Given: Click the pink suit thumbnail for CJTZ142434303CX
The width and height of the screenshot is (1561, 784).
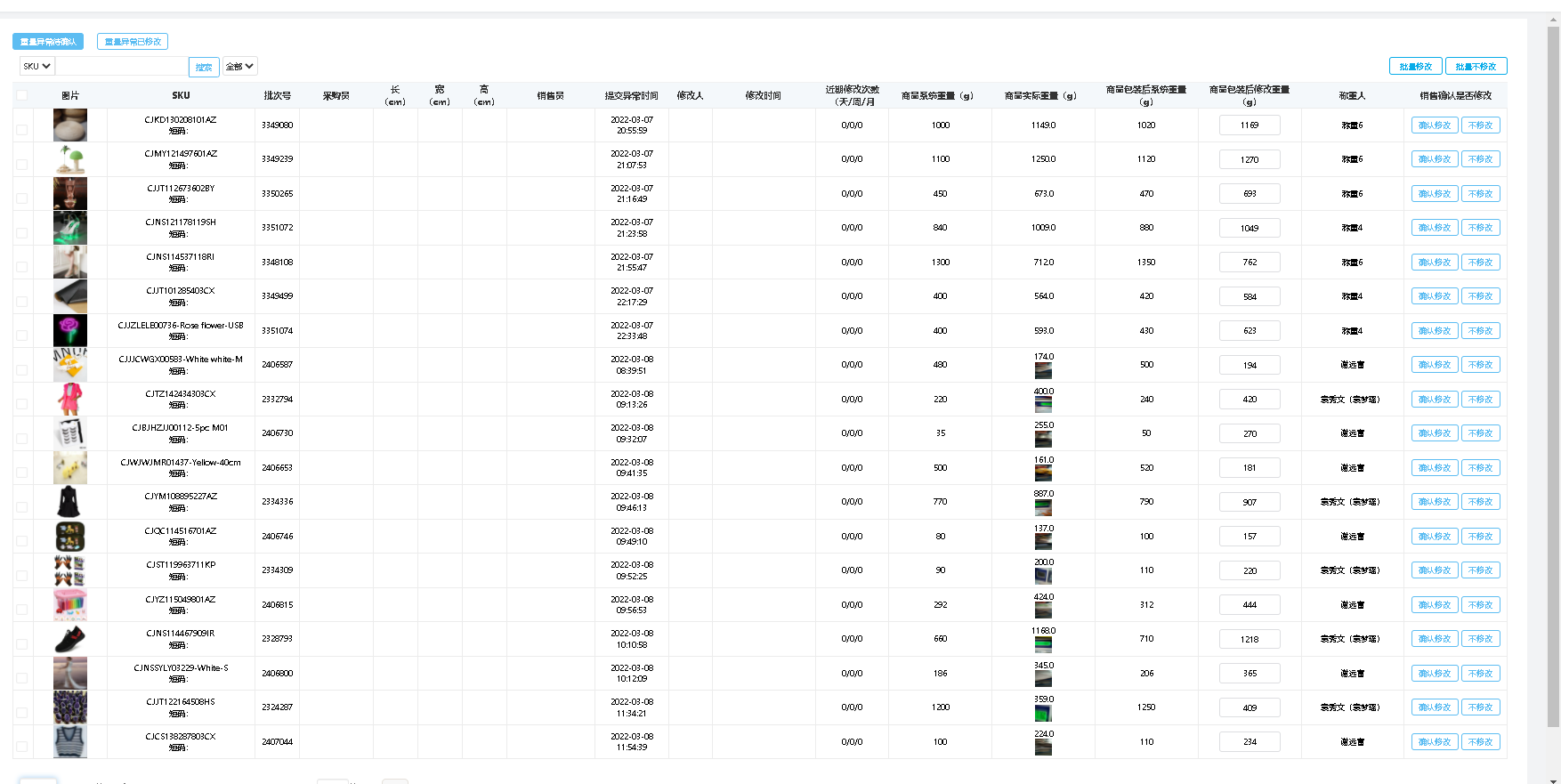Looking at the screenshot, I should 70,400.
